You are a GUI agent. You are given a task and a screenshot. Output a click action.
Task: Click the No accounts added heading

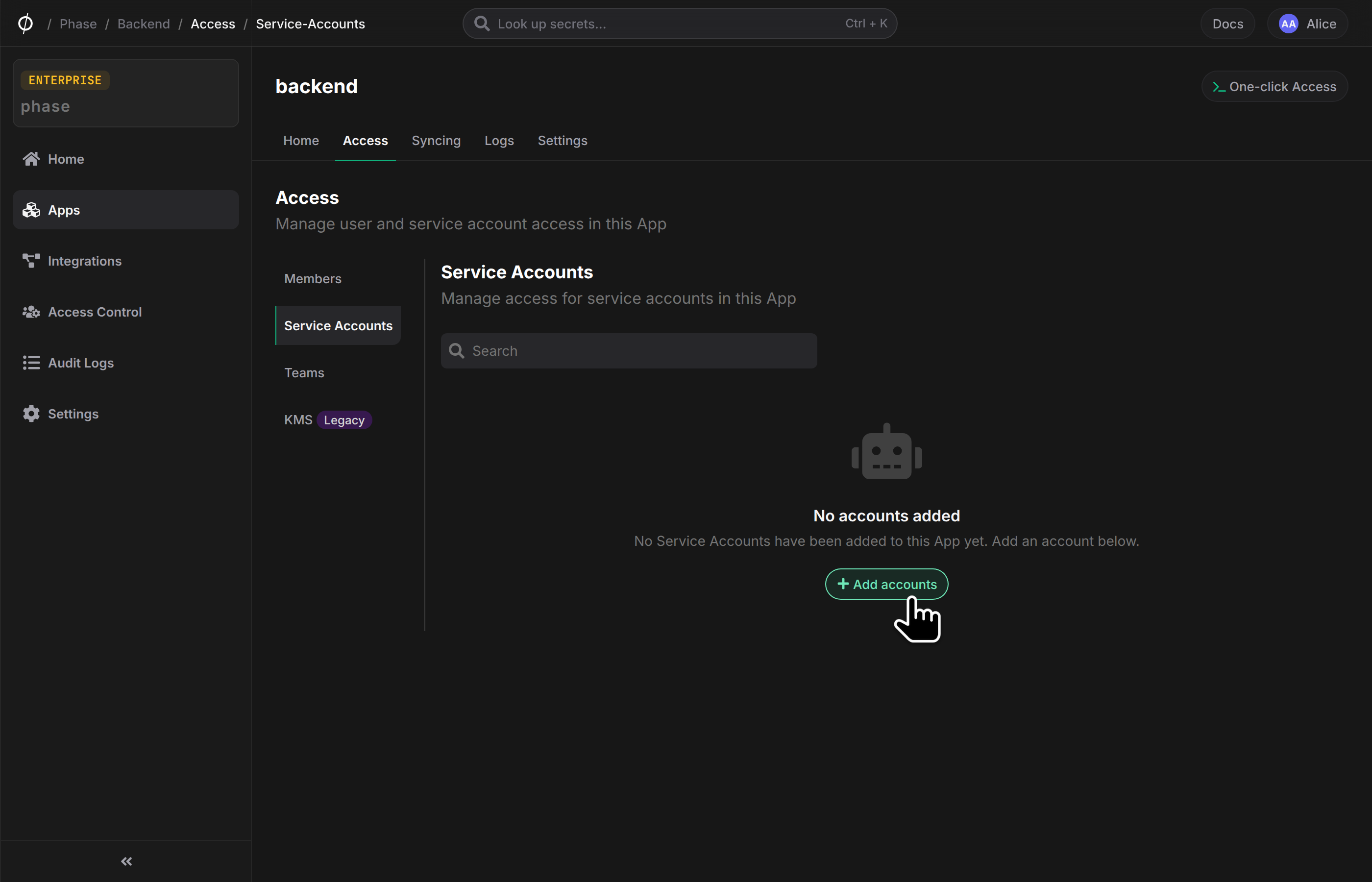(x=886, y=515)
